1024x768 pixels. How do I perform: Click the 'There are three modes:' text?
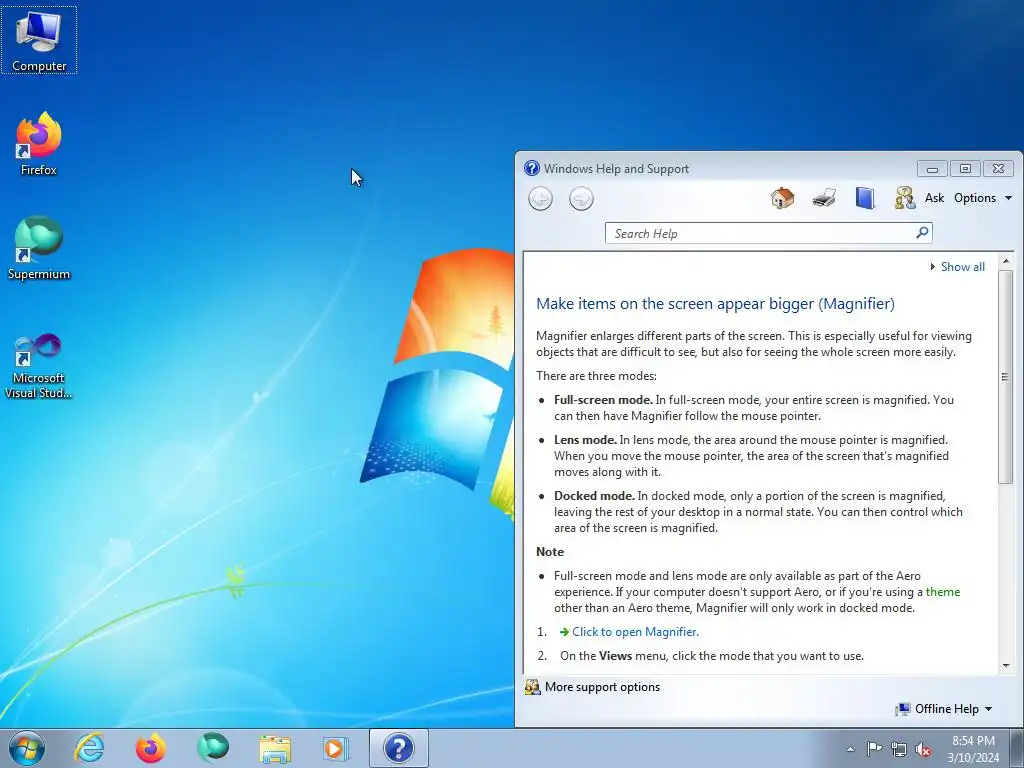[596, 376]
